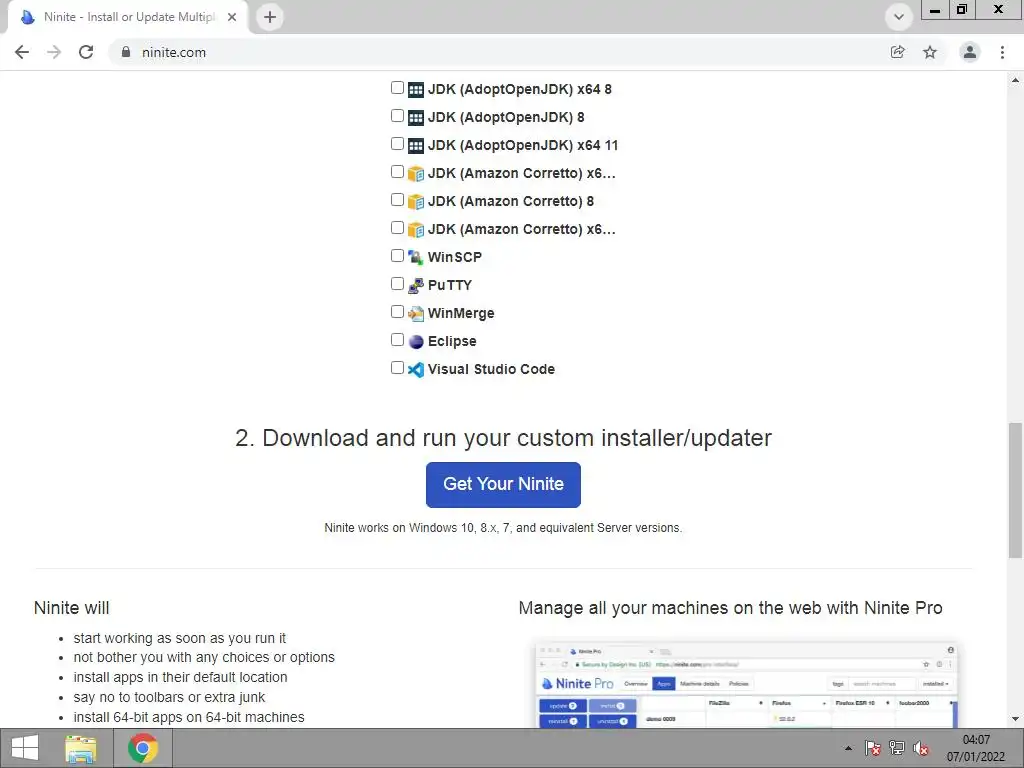
Task: Check JDK (AdoptOpenJDK) x64 11 checkbox
Action: click(397, 144)
